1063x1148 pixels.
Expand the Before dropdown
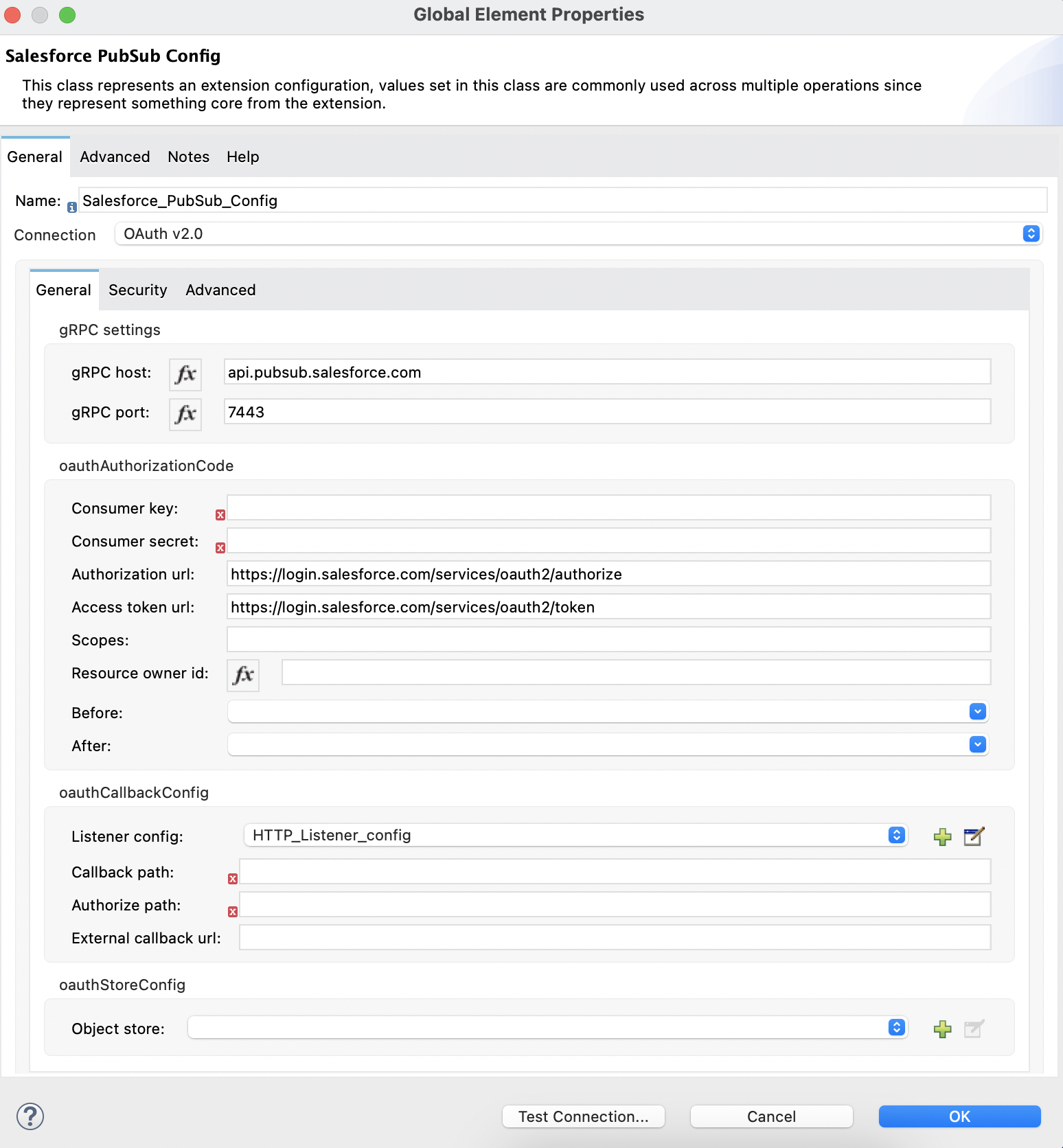[608, 711]
